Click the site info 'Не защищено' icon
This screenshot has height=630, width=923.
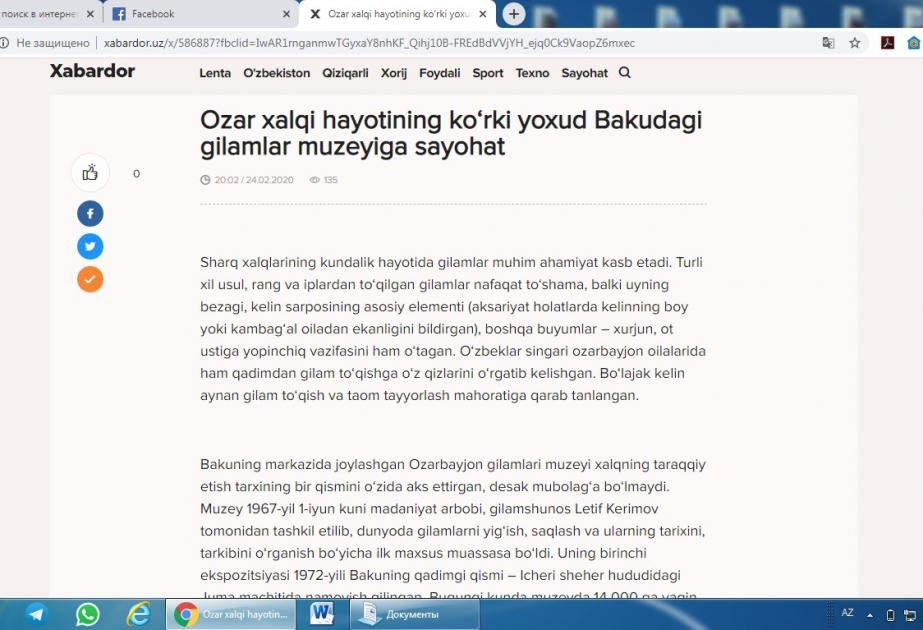tap(4, 42)
